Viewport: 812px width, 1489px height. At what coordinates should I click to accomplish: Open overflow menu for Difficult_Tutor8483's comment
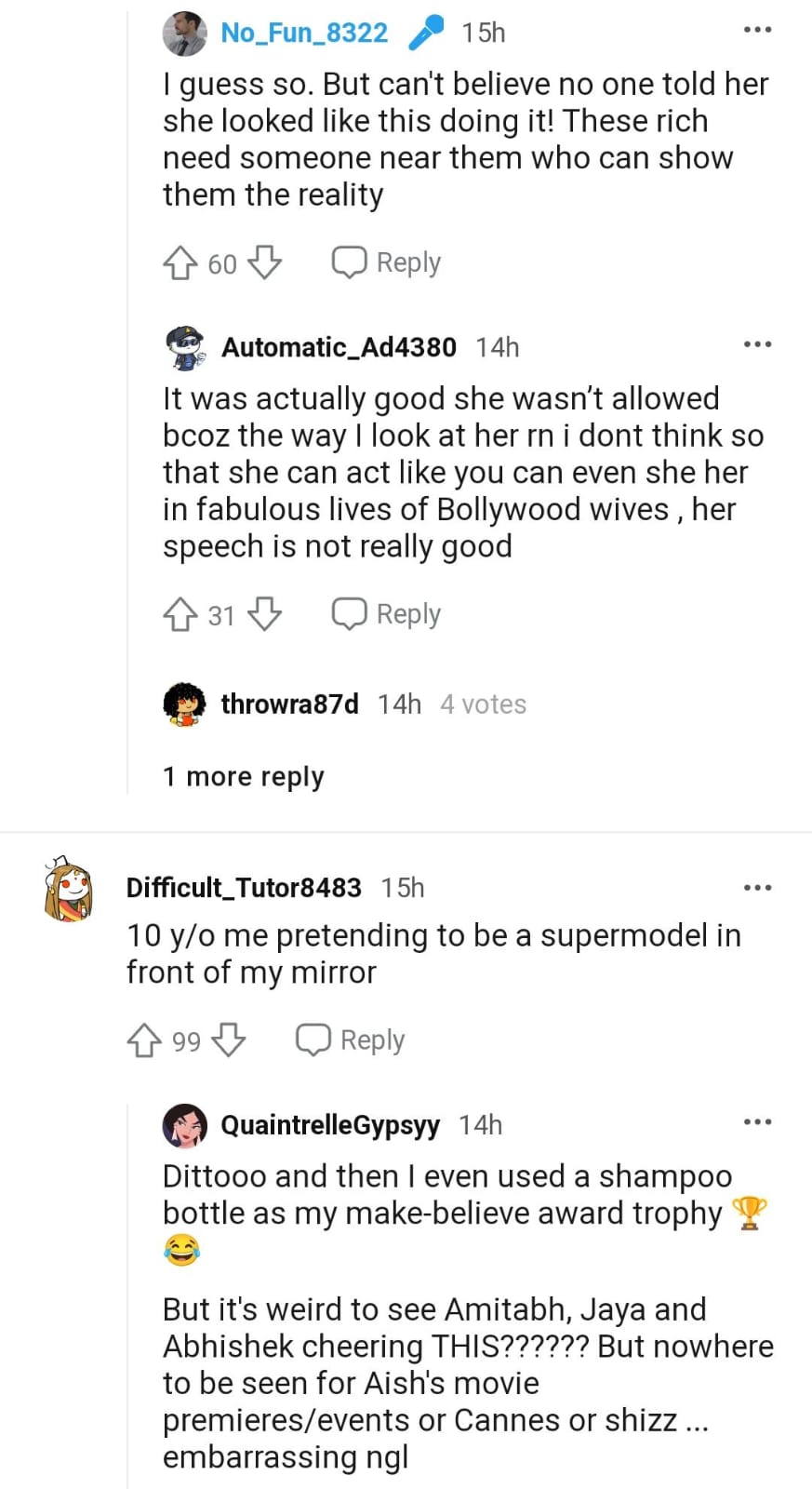pyautogui.click(x=757, y=888)
